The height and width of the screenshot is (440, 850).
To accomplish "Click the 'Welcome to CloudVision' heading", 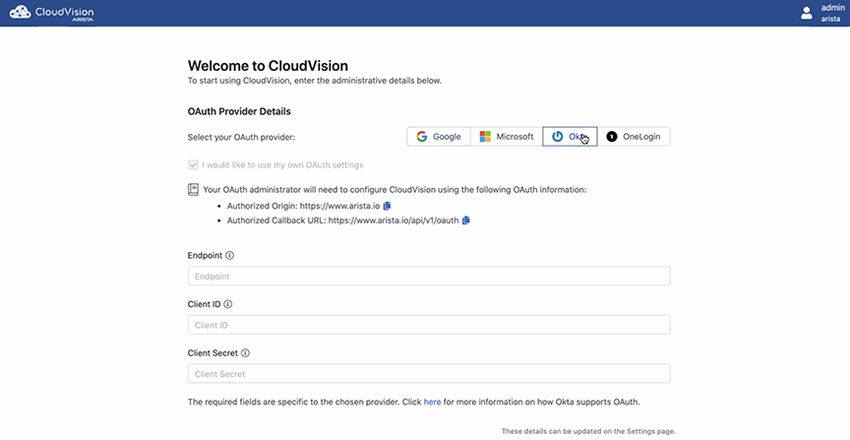I will pos(268,66).
